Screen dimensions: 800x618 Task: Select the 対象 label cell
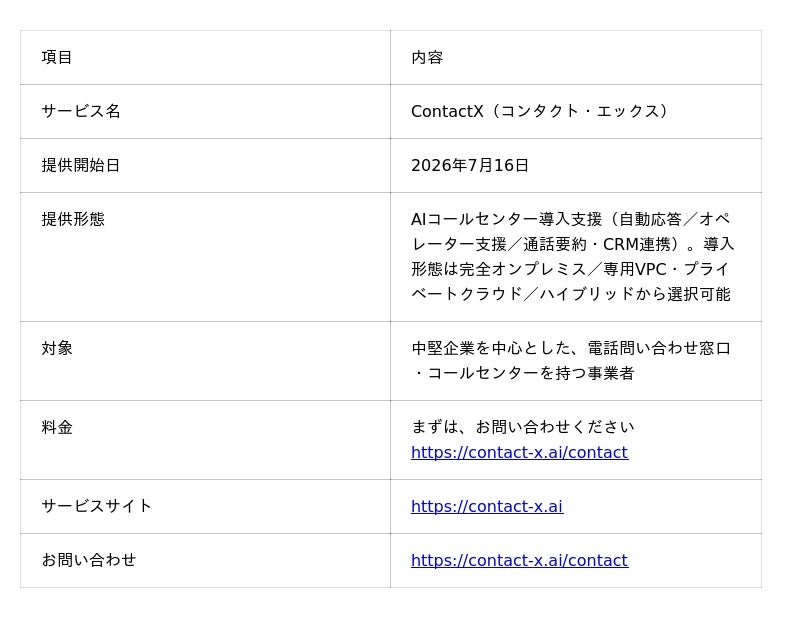pyautogui.click(x=205, y=361)
